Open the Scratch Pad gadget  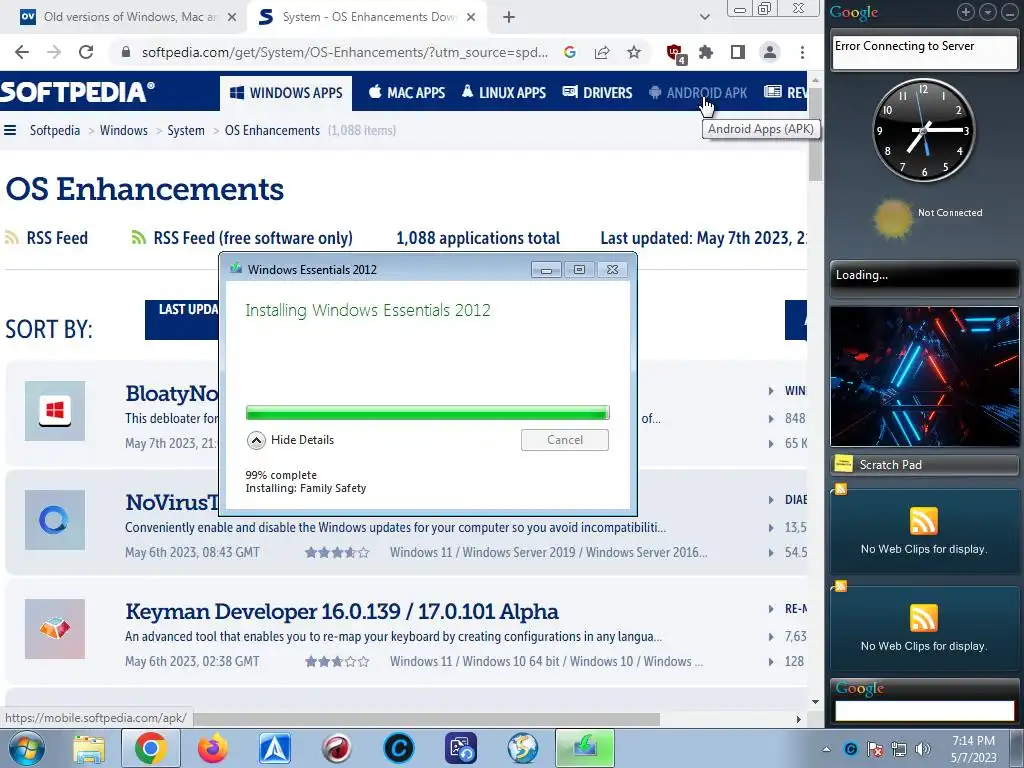pos(923,464)
